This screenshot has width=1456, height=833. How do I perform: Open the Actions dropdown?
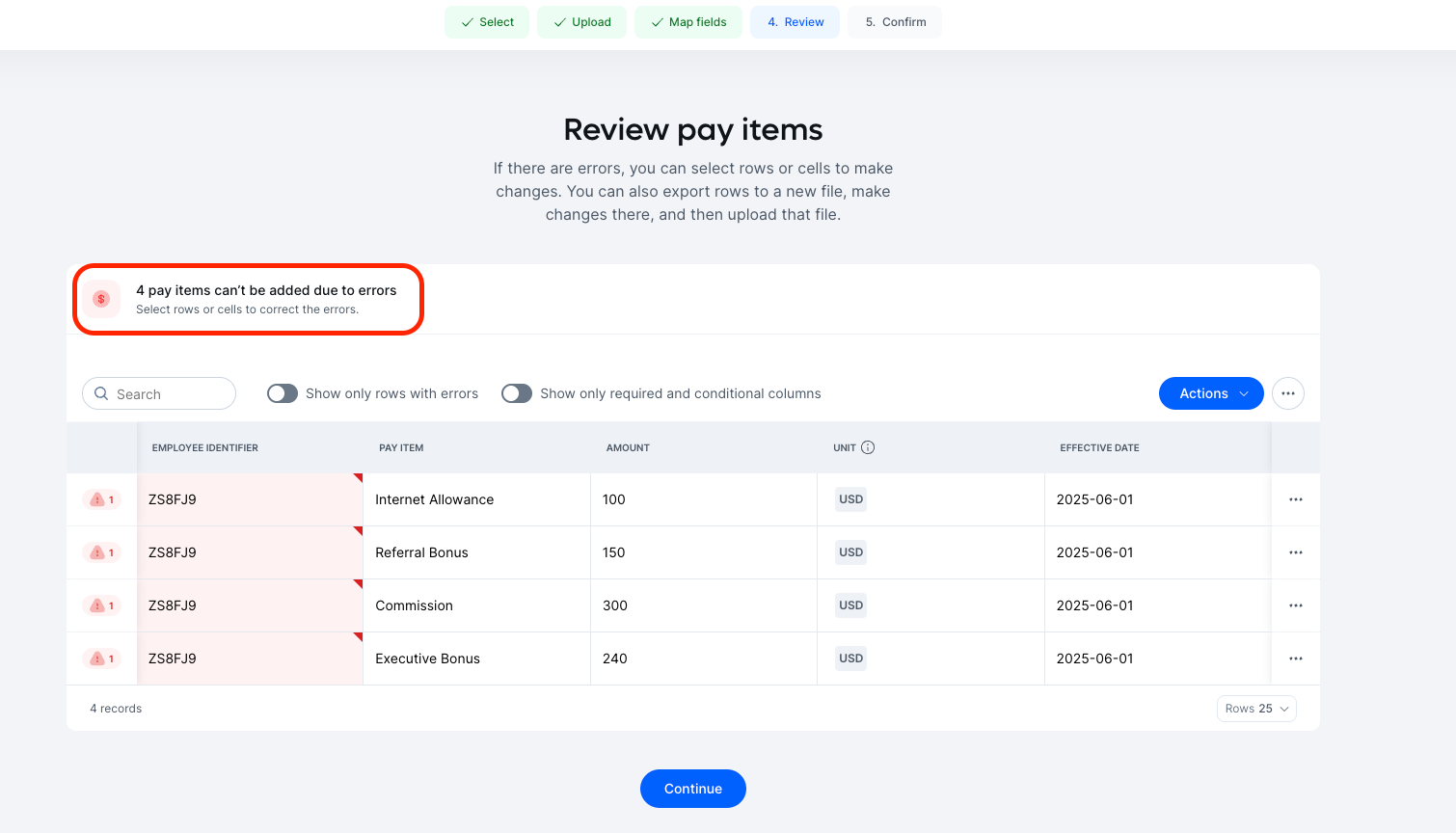tap(1211, 393)
